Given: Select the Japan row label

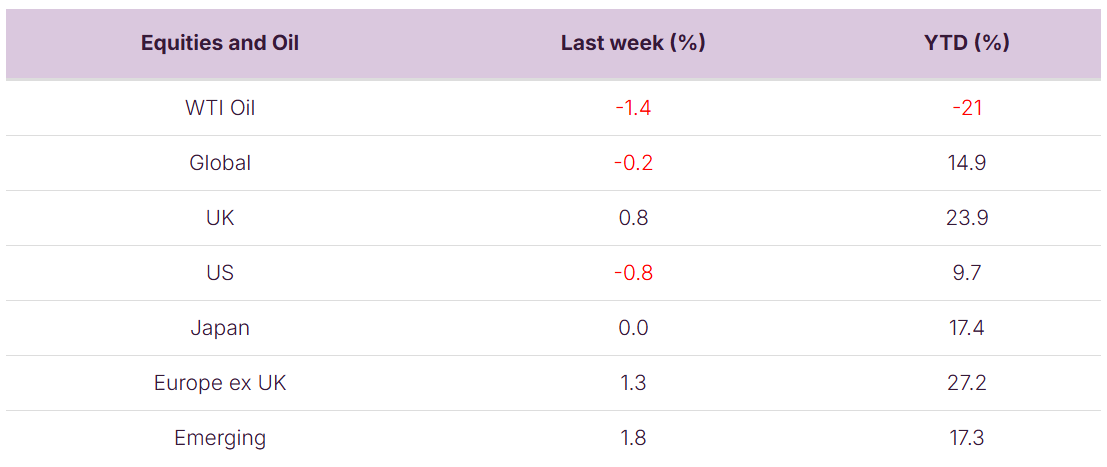Looking at the screenshot, I should pyautogui.click(x=220, y=328).
